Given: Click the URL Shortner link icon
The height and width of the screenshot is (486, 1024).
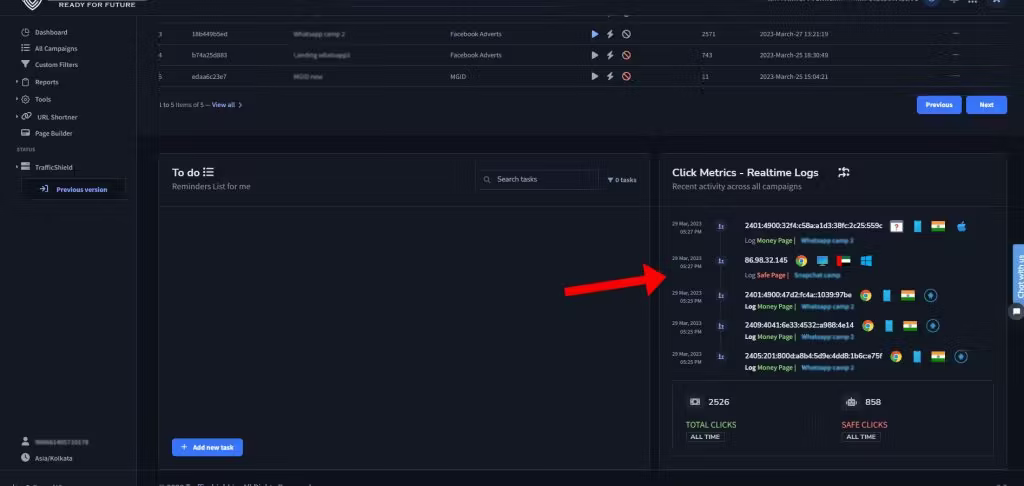Looking at the screenshot, I should tap(26, 116).
